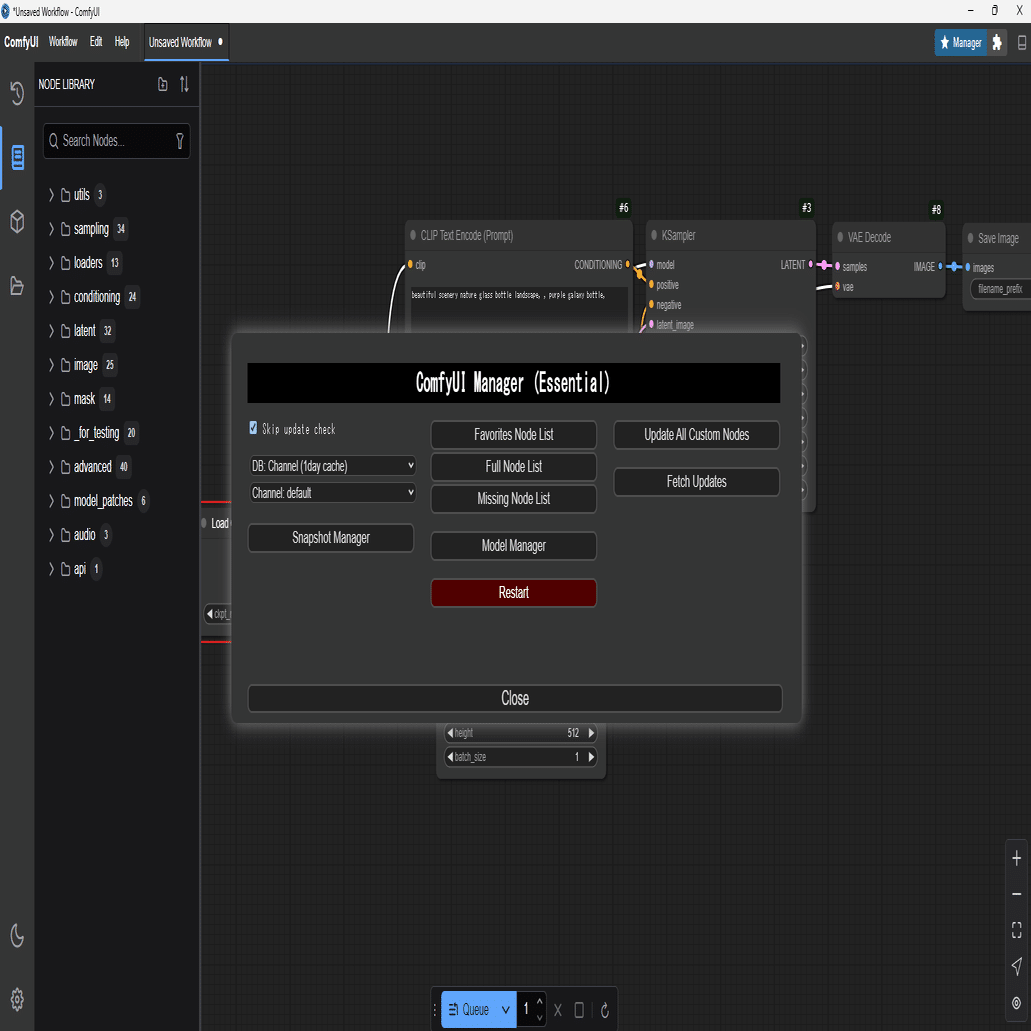Click the clear pending tasks icon
This screenshot has height=1031, width=1031.
579,1010
